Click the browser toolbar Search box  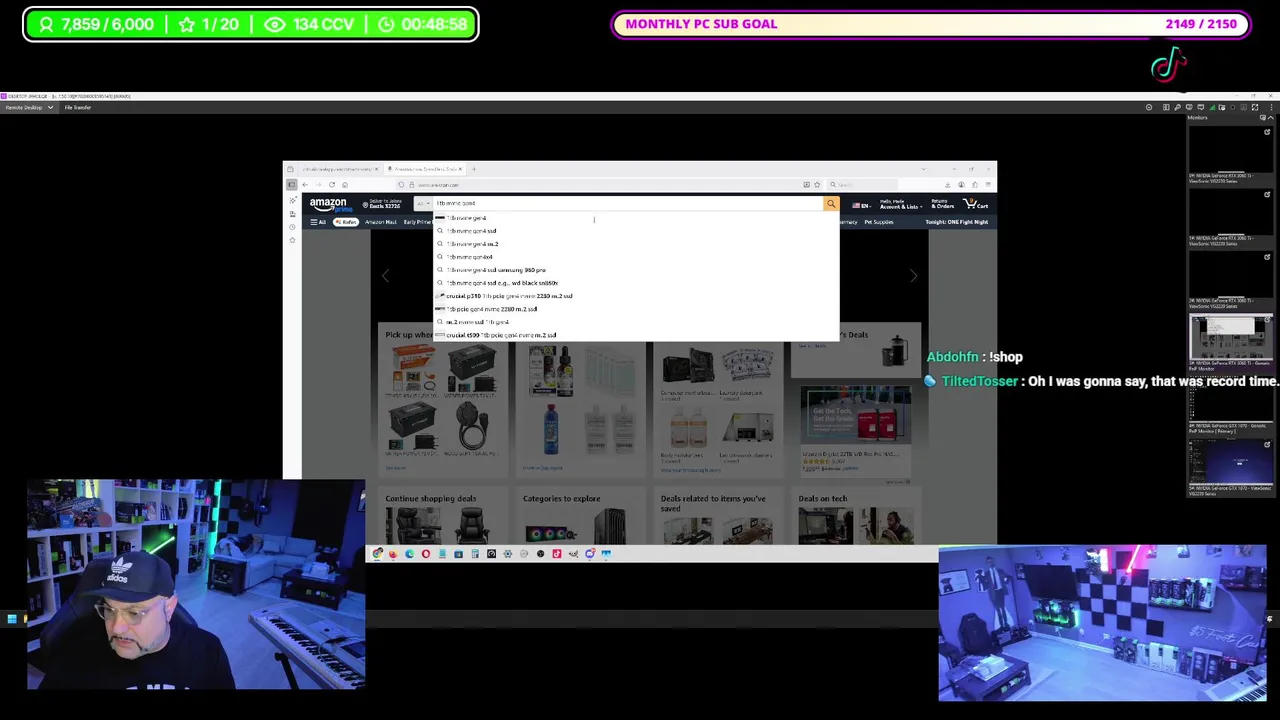coord(862,185)
